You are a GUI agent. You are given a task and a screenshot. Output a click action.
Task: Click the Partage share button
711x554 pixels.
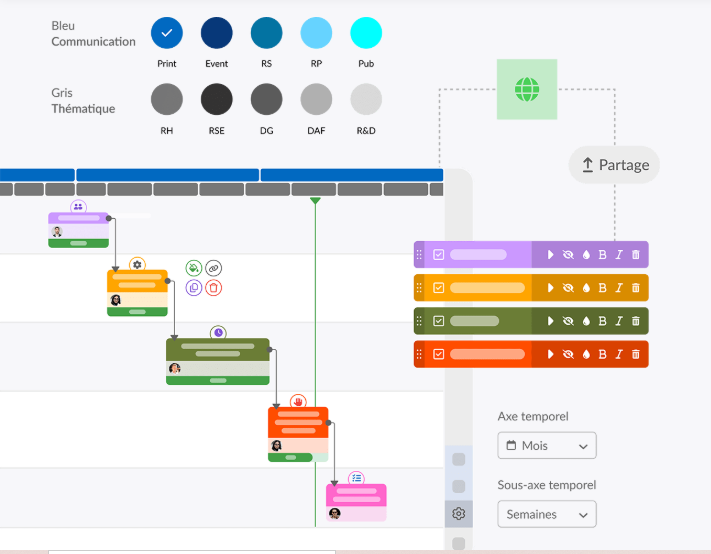pyautogui.click(x=614, y=165)
